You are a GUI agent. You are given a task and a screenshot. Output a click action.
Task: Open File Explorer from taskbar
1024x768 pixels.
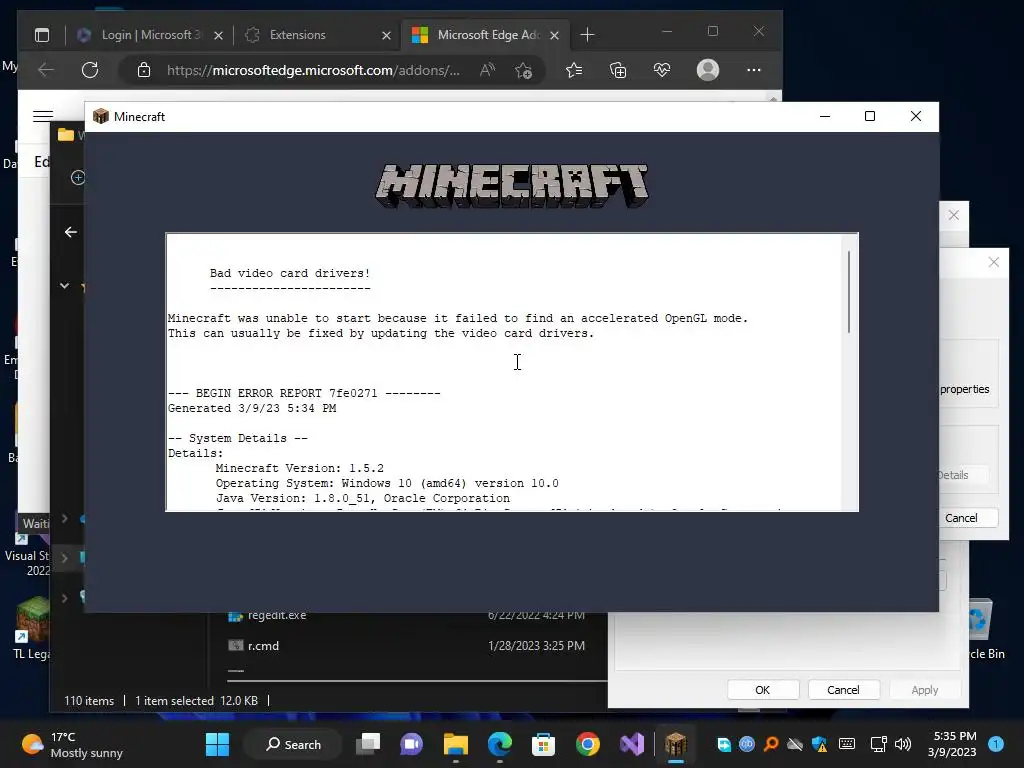tap(456, 744)
